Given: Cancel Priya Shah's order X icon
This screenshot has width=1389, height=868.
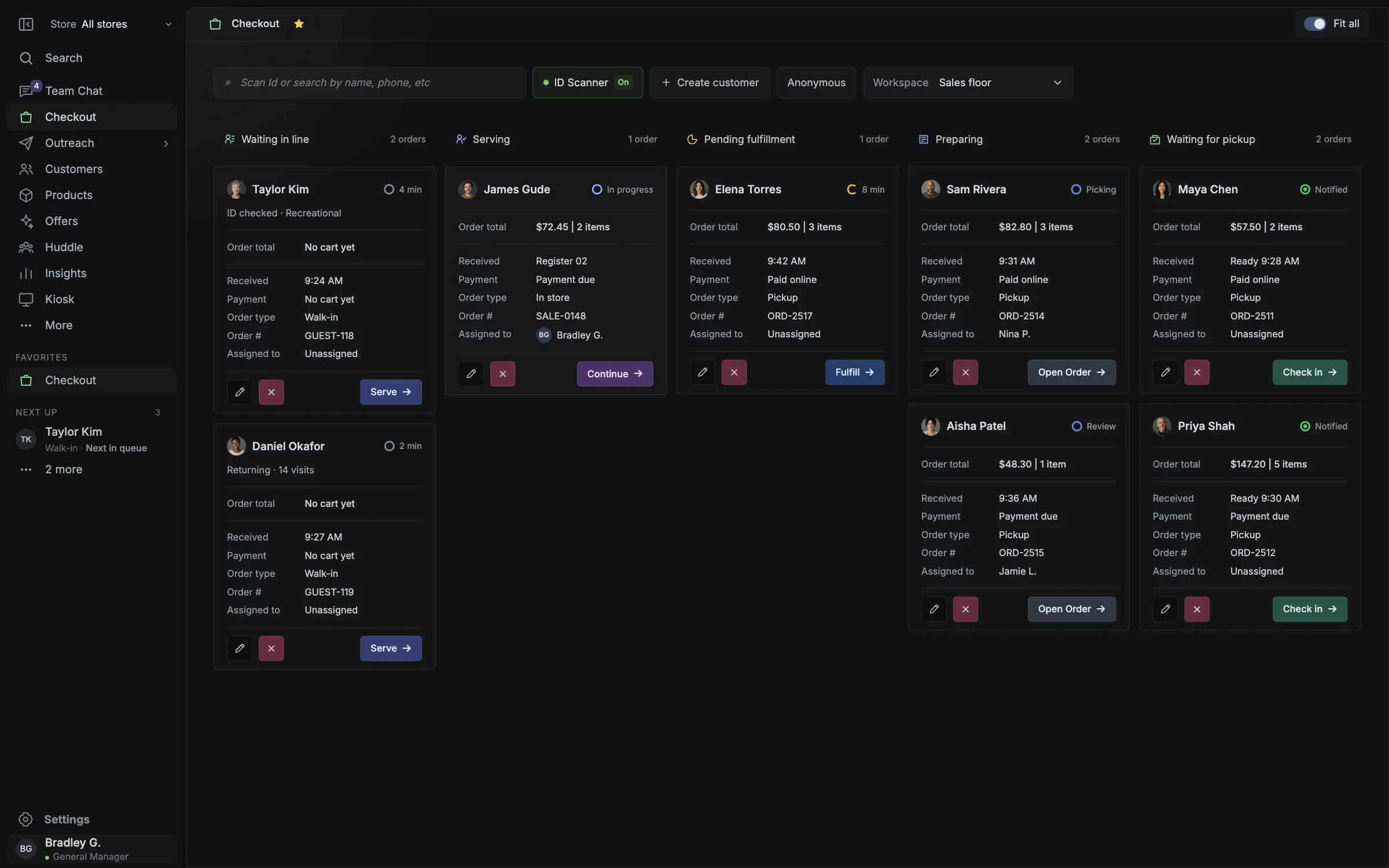Looking at the screenshot, I should 1197,609.
